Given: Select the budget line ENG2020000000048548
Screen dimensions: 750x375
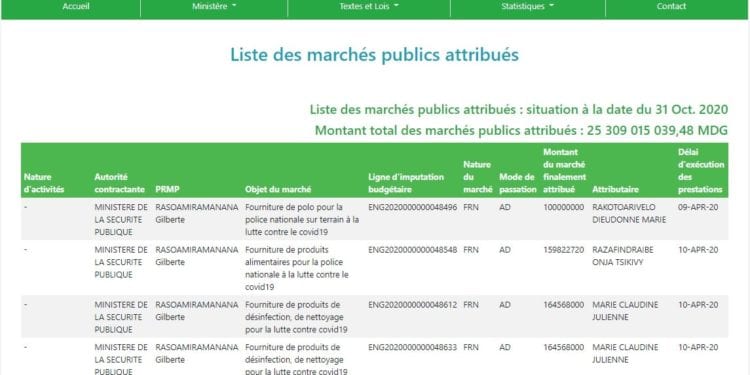Looking at the screenshot, I should tap(412, 250).
